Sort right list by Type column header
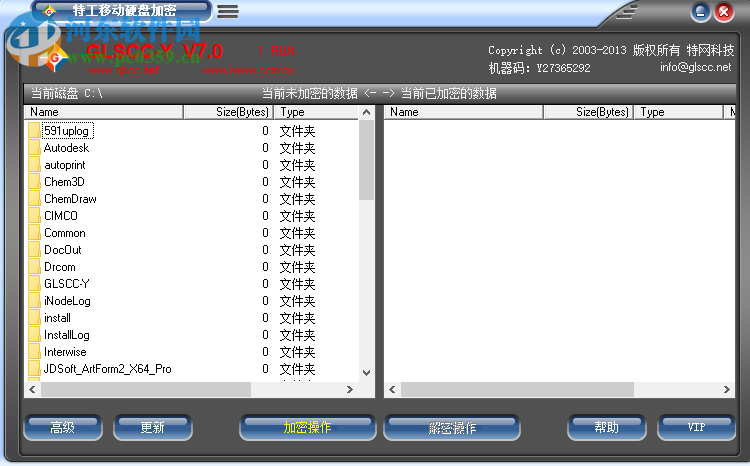This screenshot has width=750, height=466. [x=679, y=112]
